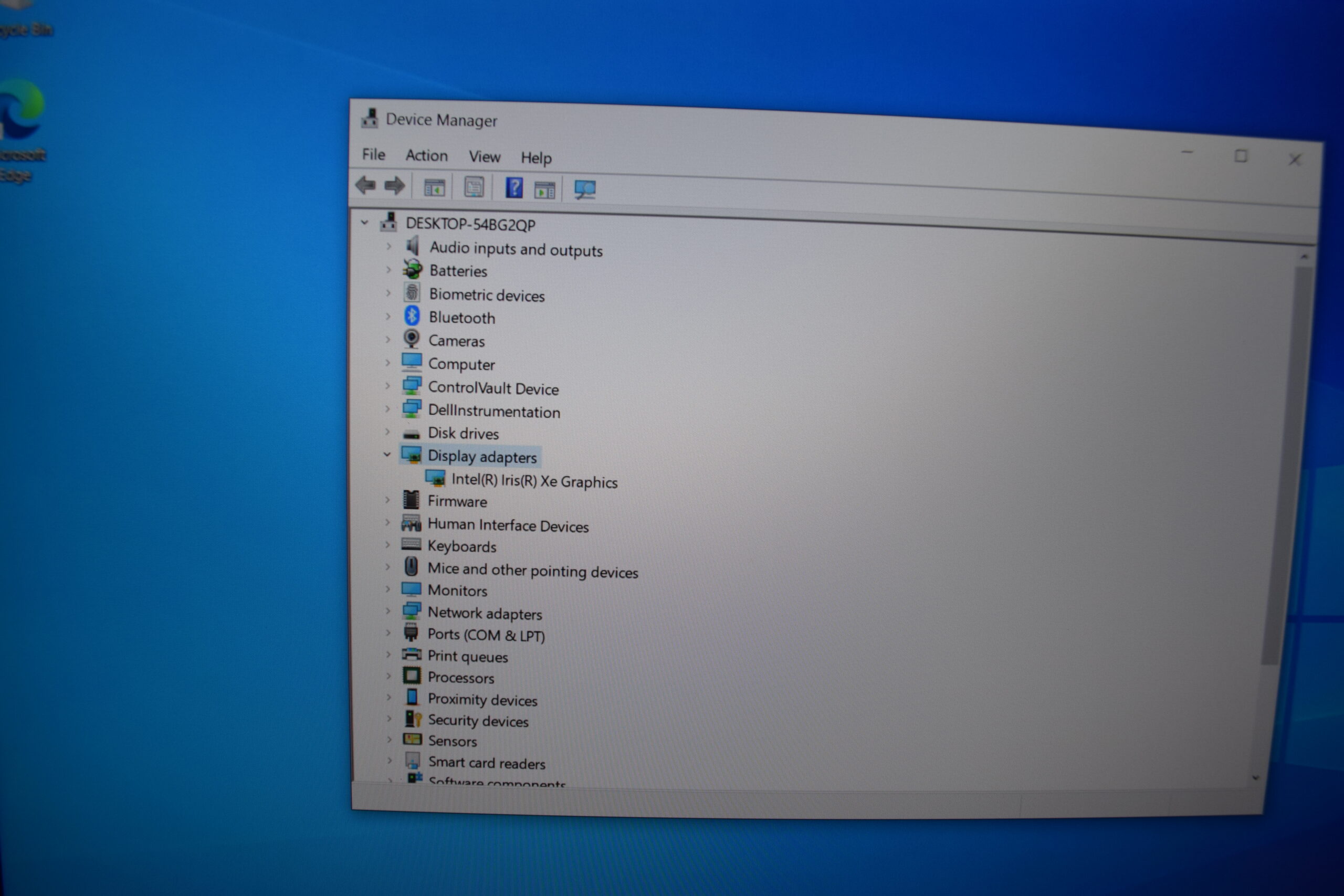Click Show/Hide Console Tree toolbar icon
Viewport: 1344px width, 896px height.
click(434, 187)
